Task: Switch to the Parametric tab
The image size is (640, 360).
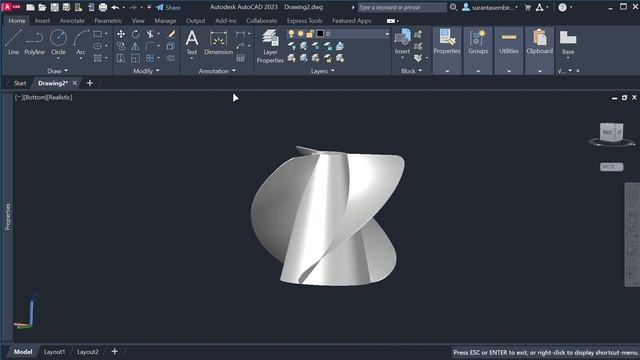Action: click(108, 20)
